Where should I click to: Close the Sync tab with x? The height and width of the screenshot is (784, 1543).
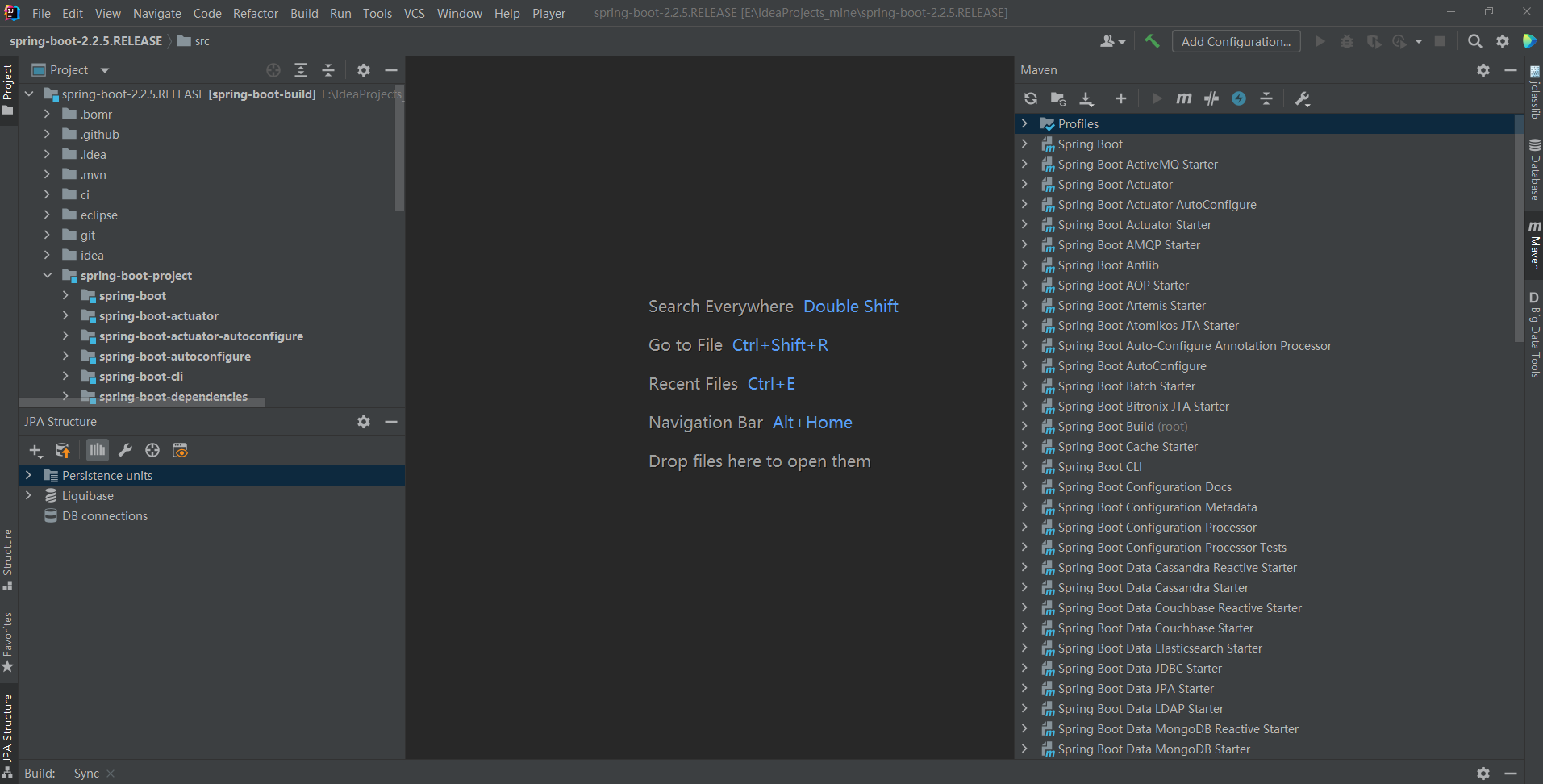coord(111,774)
